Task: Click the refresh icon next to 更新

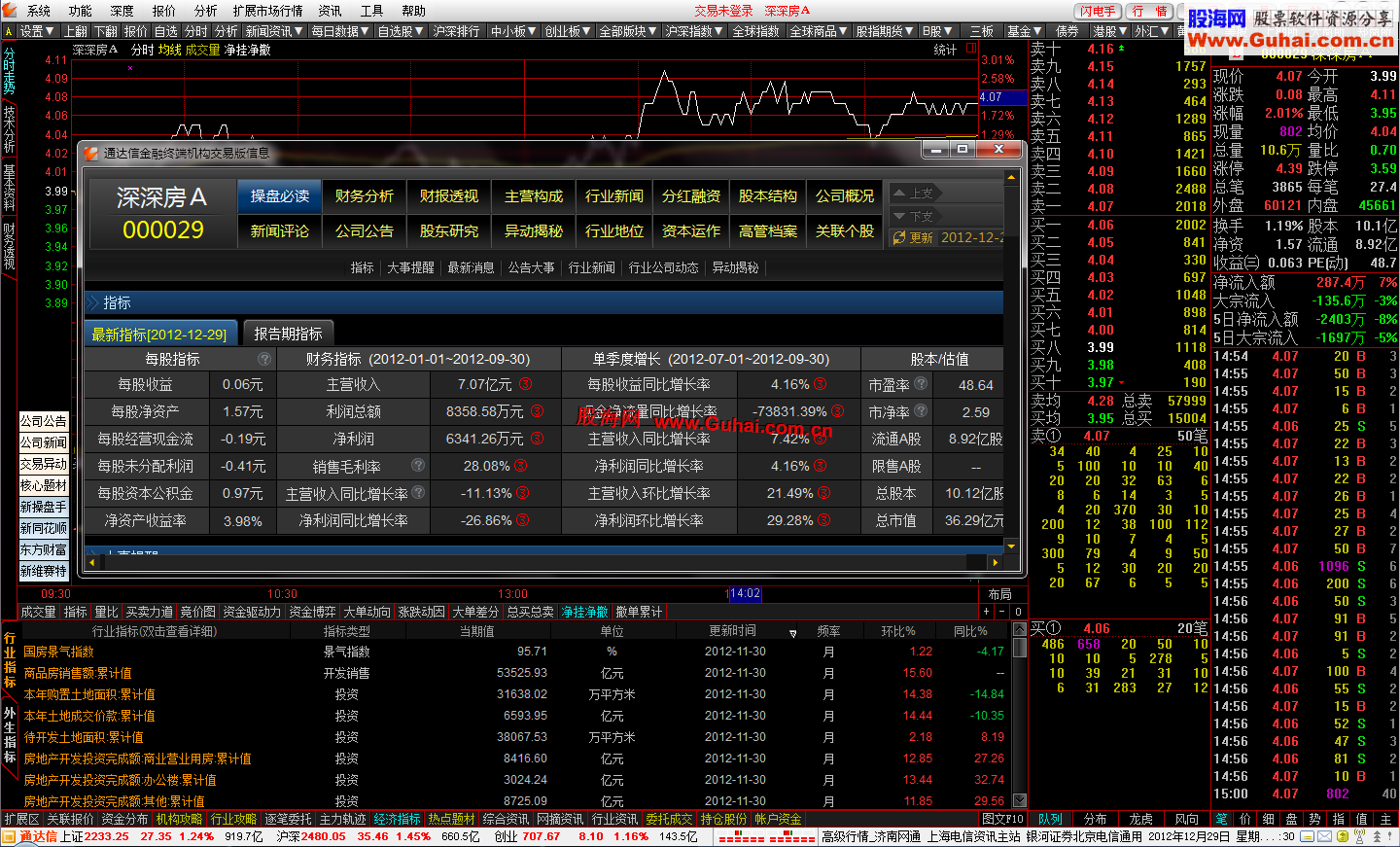Action: [899, 237]
